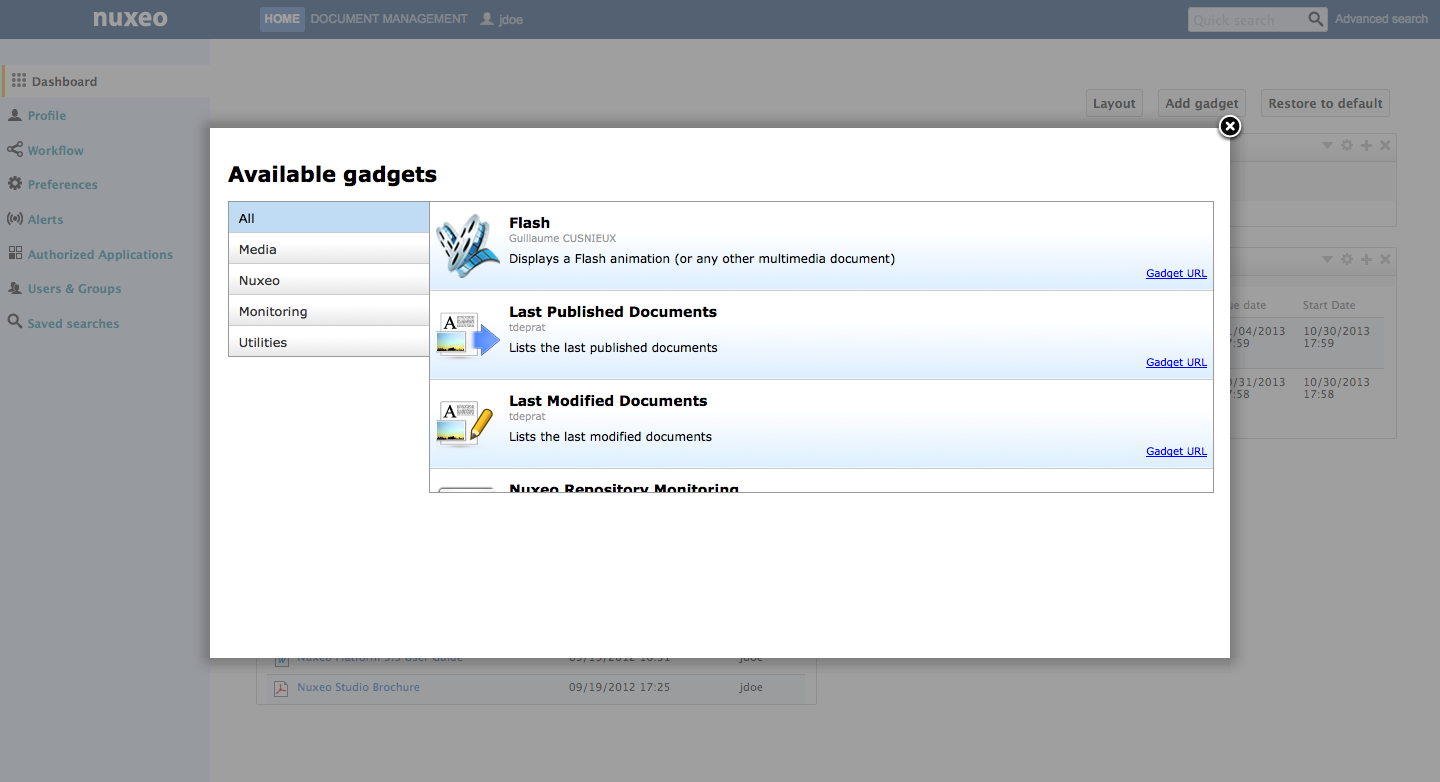The image size is (1440, 782).
Task: Close the Available gadgets popup
Action: [x=1230, y=126]
